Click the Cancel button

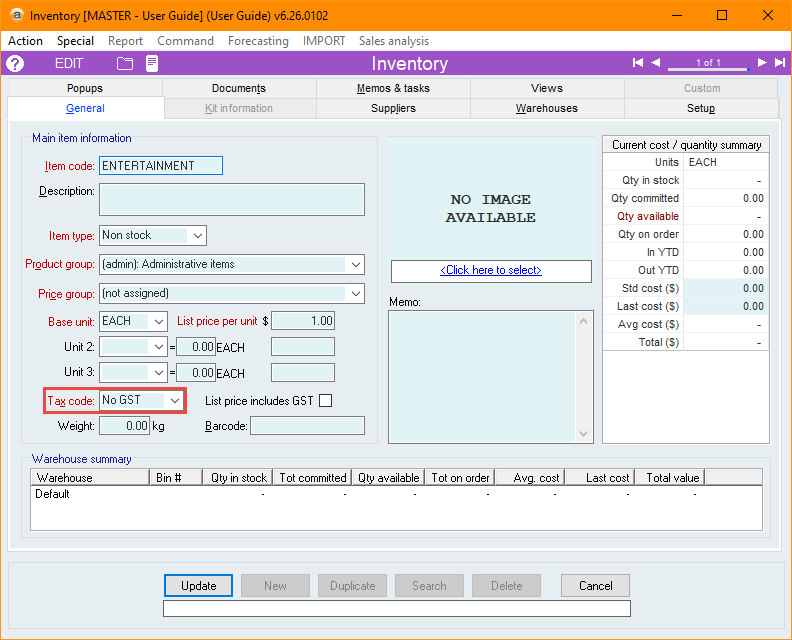(x=596, y=585)
